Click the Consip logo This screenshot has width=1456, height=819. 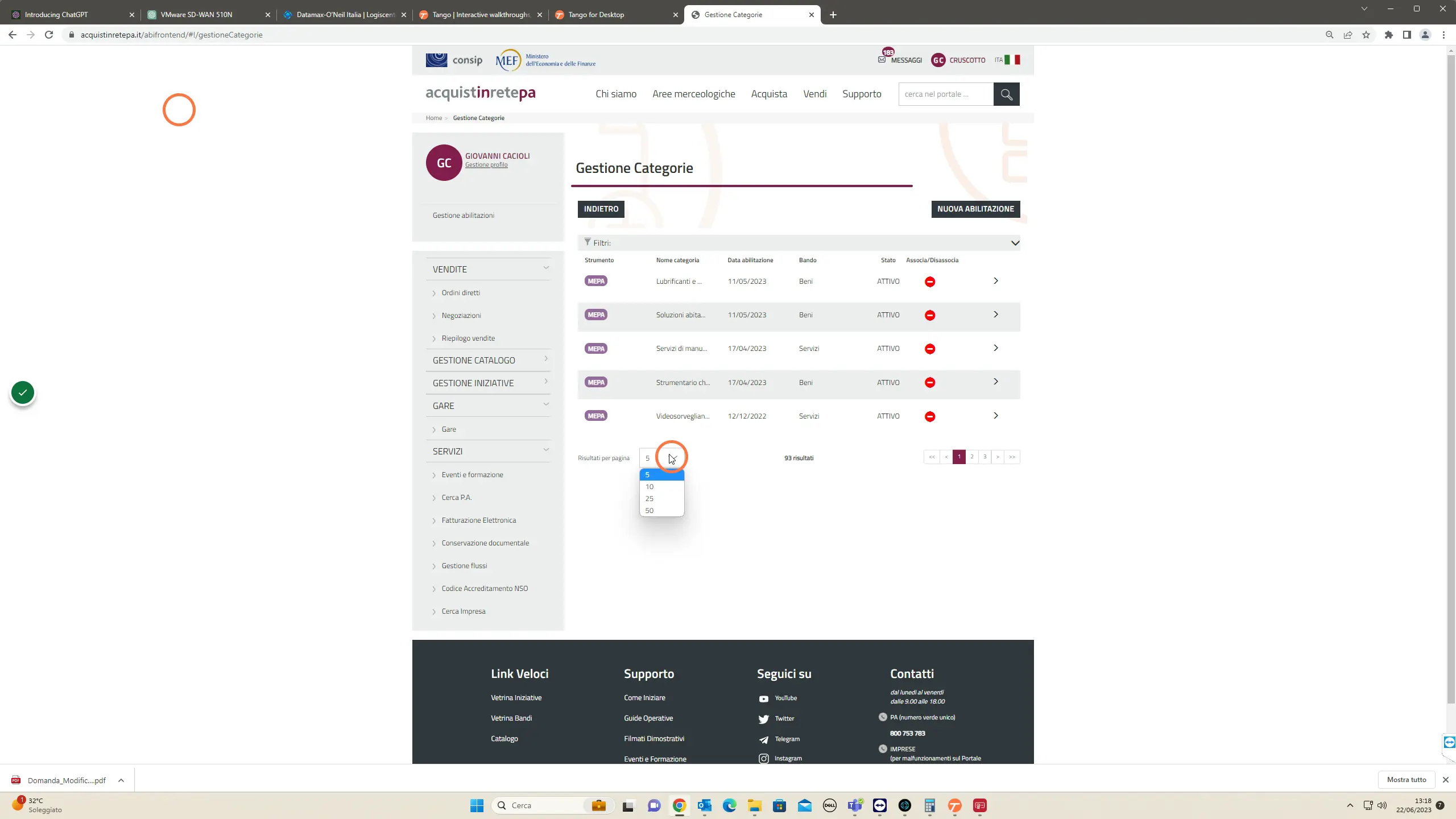tap(454, 60)
